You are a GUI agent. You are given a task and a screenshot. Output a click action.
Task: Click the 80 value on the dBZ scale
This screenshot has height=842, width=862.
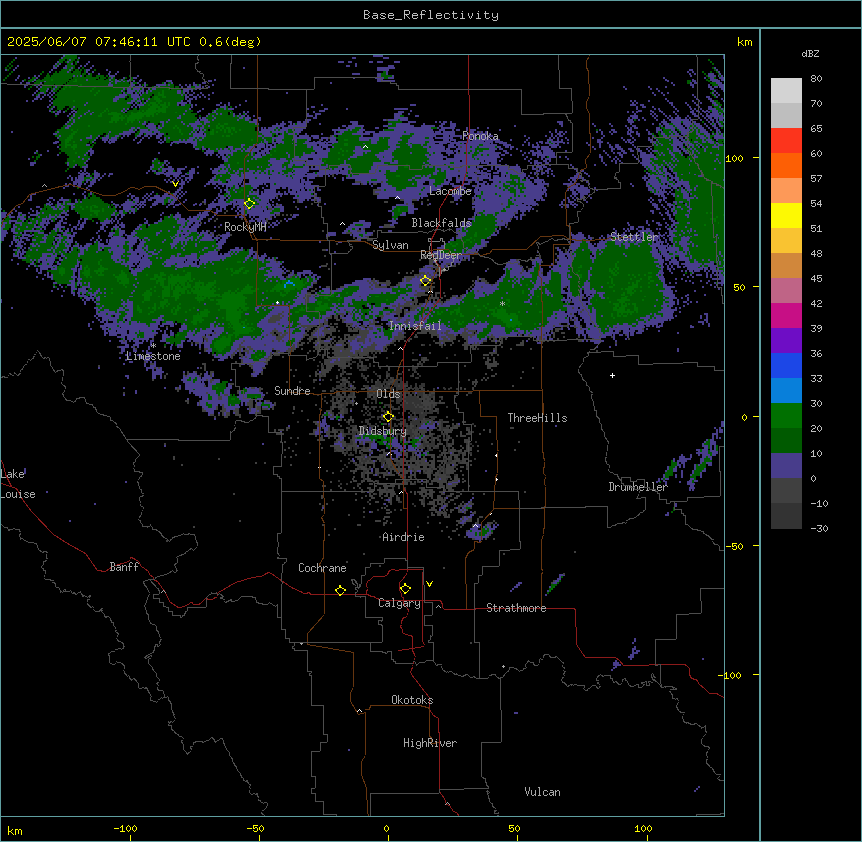816,79
